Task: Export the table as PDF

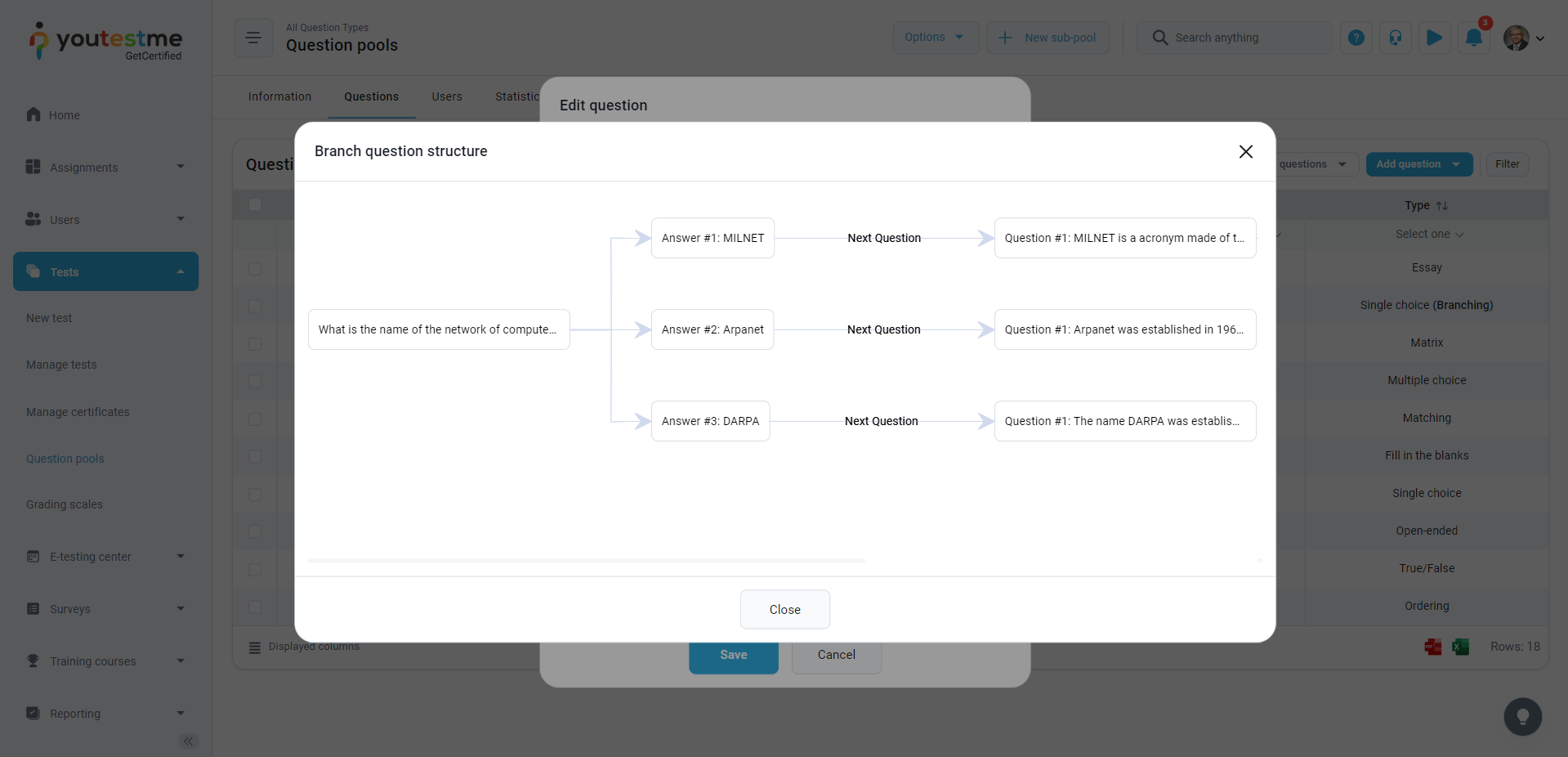Action: tap(1432, 647)
